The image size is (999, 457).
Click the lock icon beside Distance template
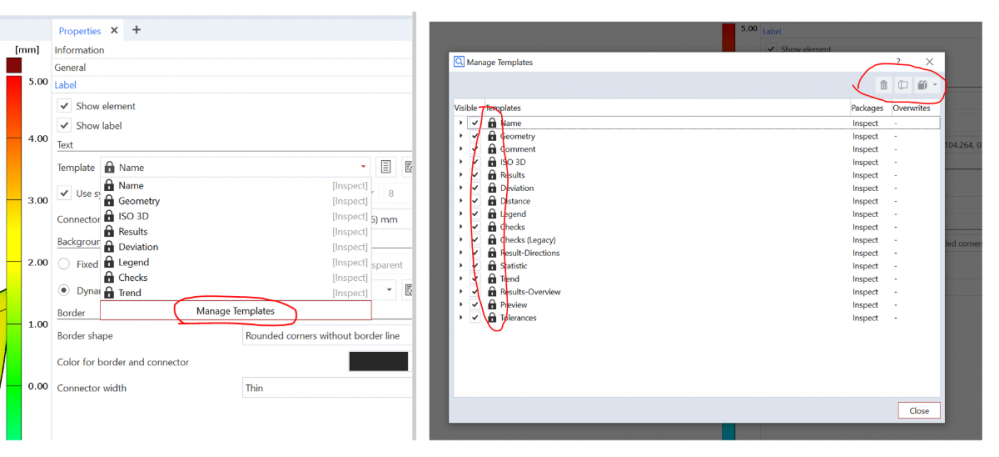tap(492, 201)
